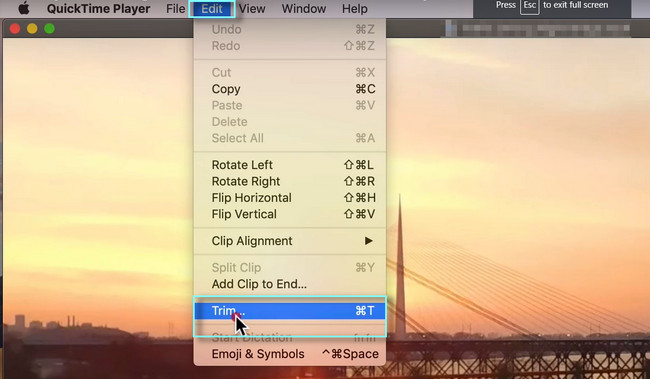The width and height of the screenshot is (650, 379).
Task: Click the green full screen window button
Action: coord(49,29)
